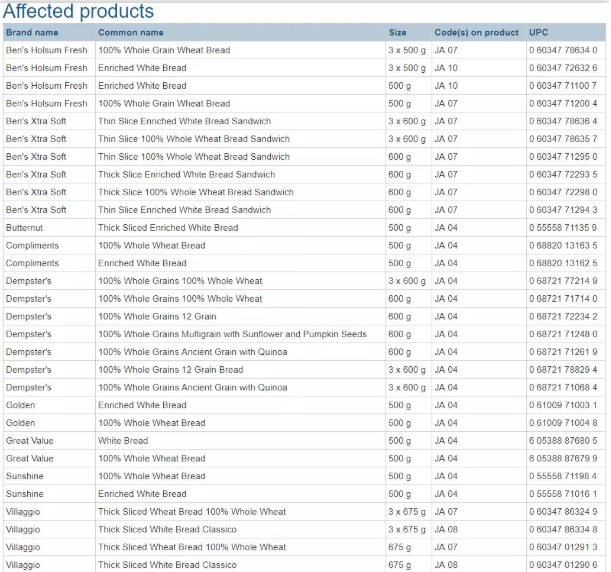Image resolution: width=611 pixels, height=572 pixels.
Task: Select UPC "0 68721 78829 4"
Action: tap(563, 370)
